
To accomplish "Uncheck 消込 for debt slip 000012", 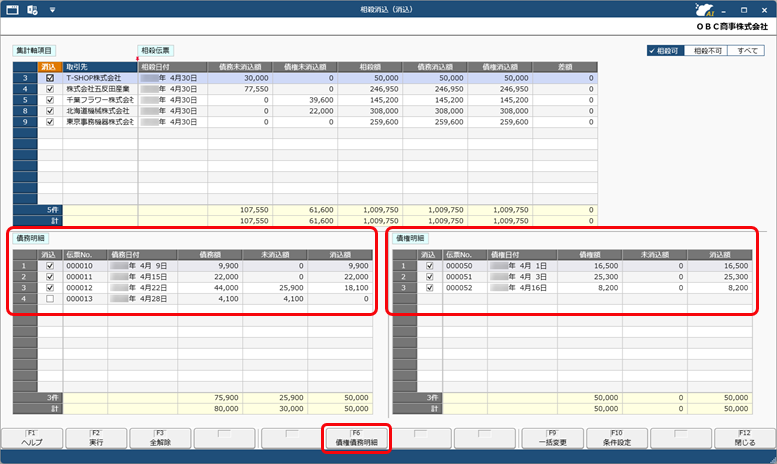I will click(50, 288).
